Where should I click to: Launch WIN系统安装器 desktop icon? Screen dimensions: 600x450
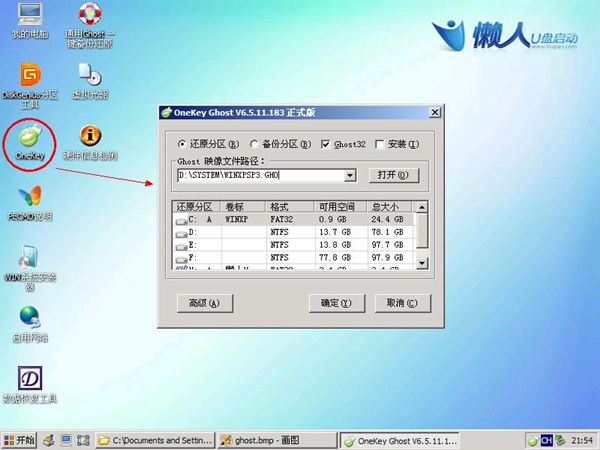[30, 268]
